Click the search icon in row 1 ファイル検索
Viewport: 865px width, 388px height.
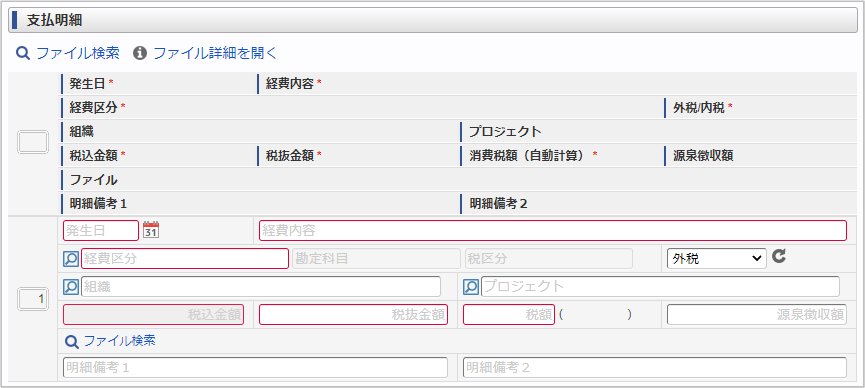[x=72, y=342]
